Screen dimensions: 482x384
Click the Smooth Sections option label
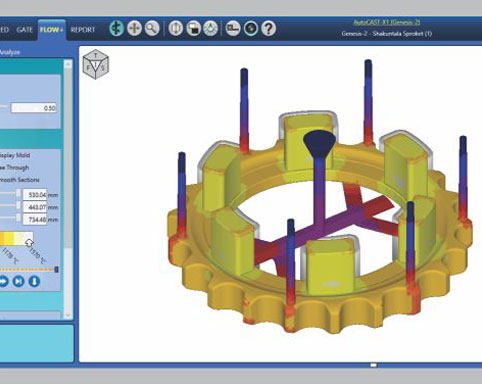click(x=19, y=180)
